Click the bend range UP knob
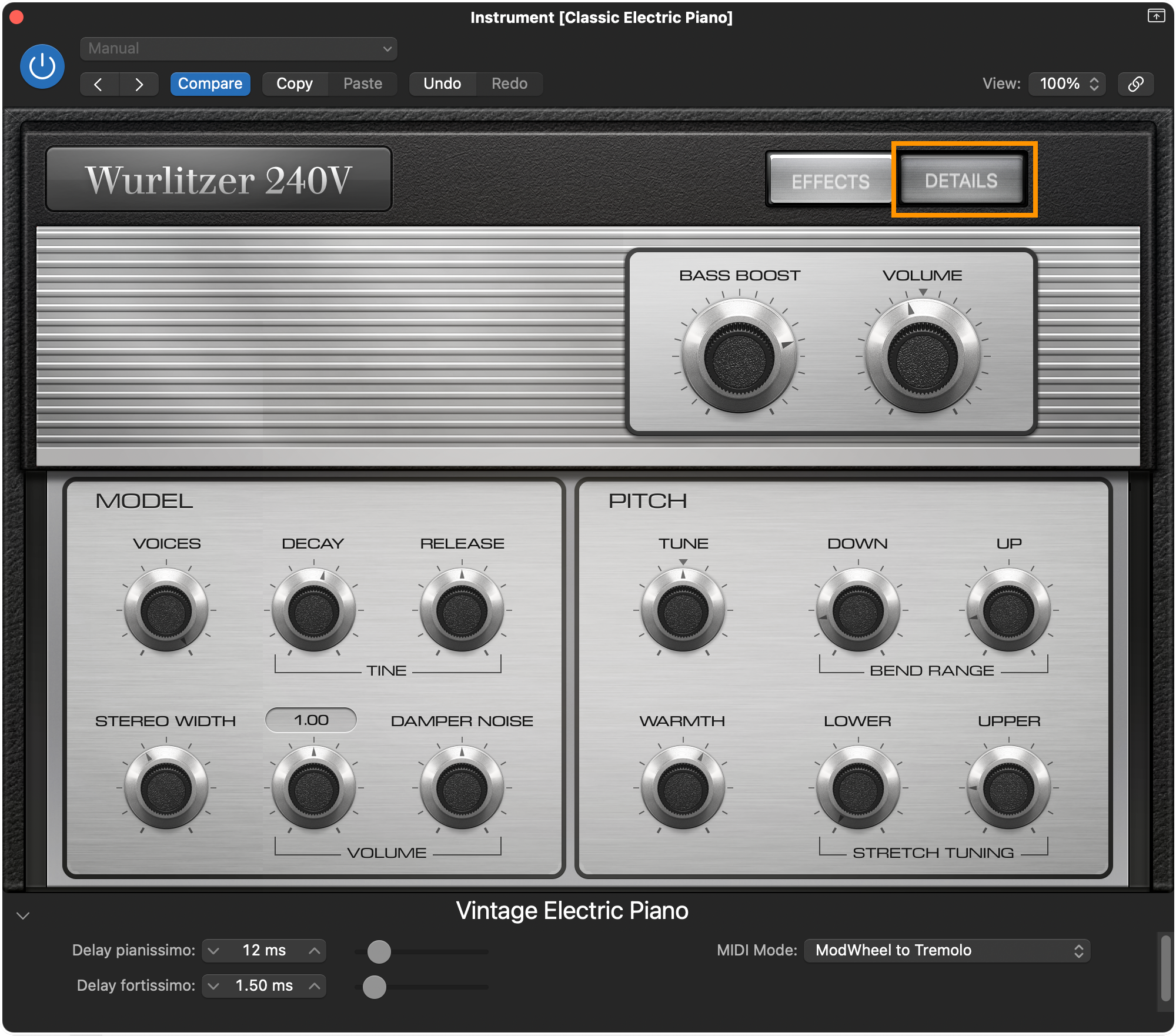This screenshot has height=1036, width=1176. 1009,611
